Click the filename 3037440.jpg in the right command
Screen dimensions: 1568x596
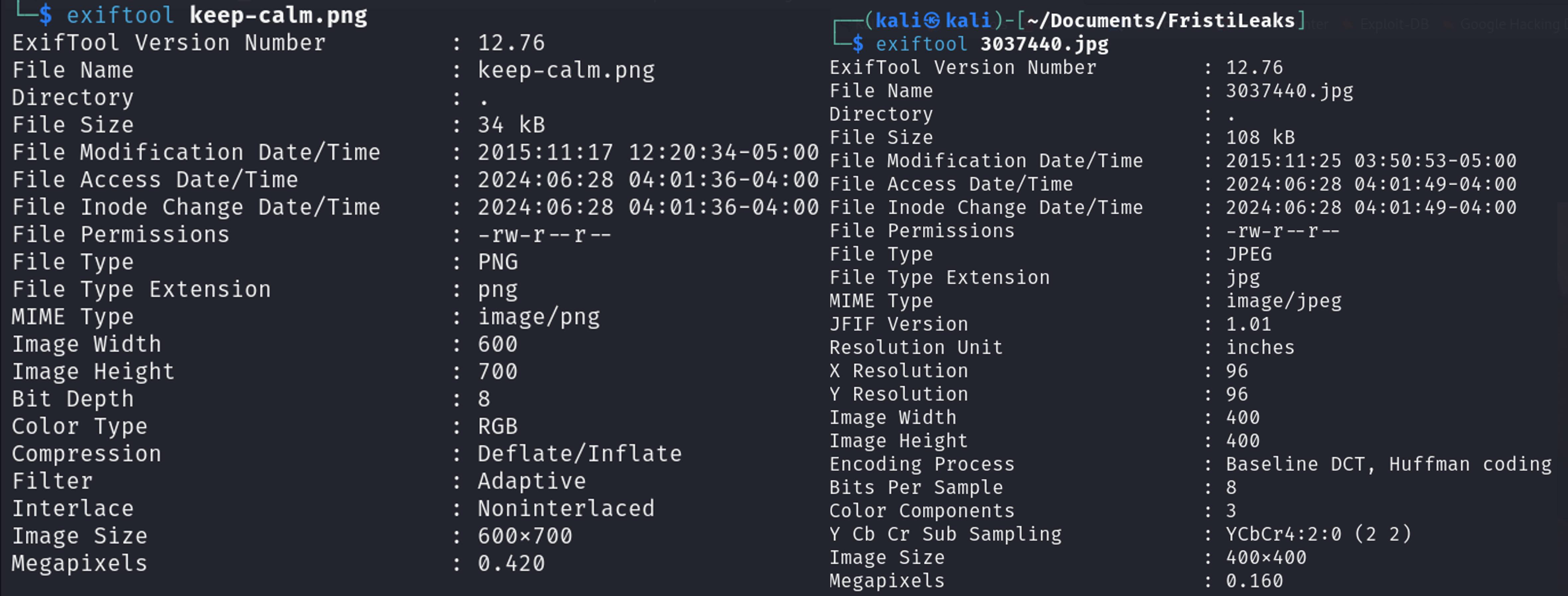(x=1045, y=44)
